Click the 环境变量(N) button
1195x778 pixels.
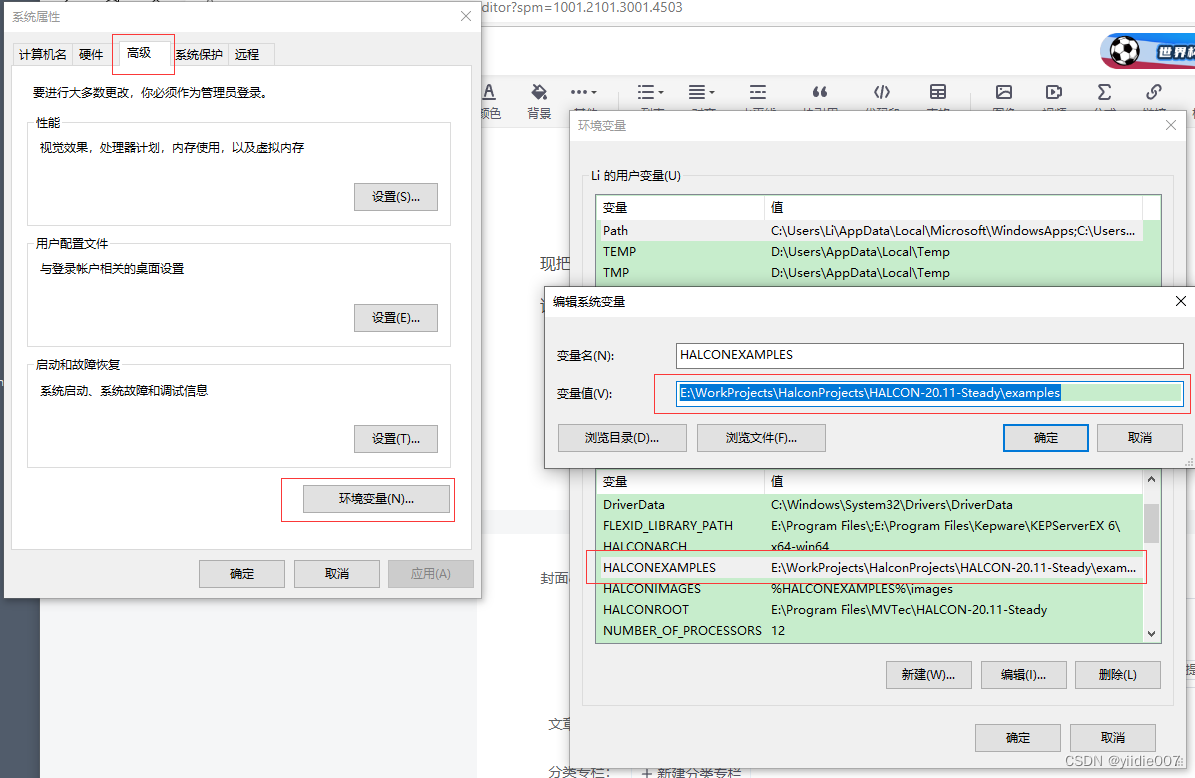coord(377,499)
